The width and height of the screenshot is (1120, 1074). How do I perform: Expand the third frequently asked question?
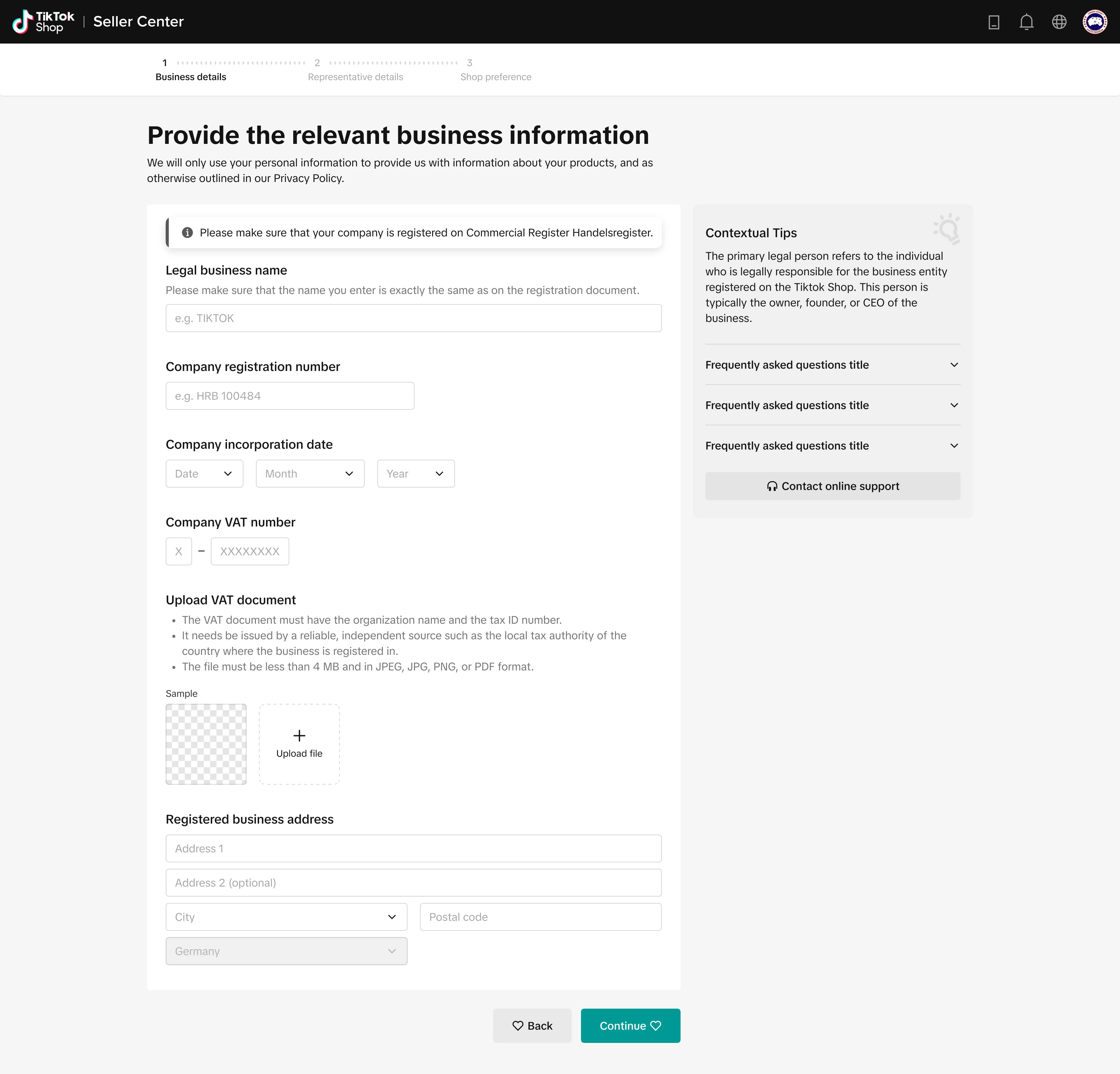pyautogui.click(x=832, y=446)
